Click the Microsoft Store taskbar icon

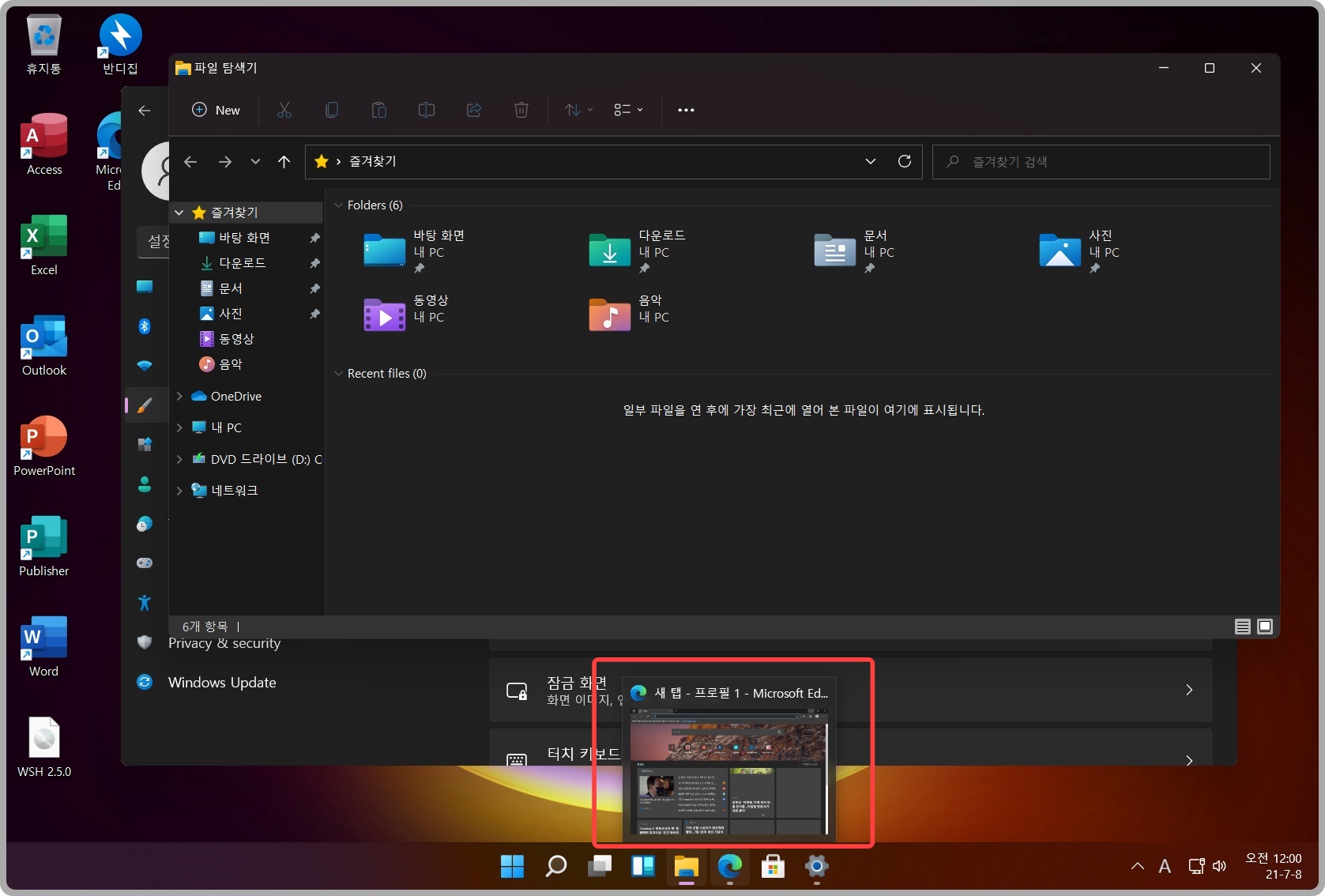pyautogui.click(x=773, y=867)
